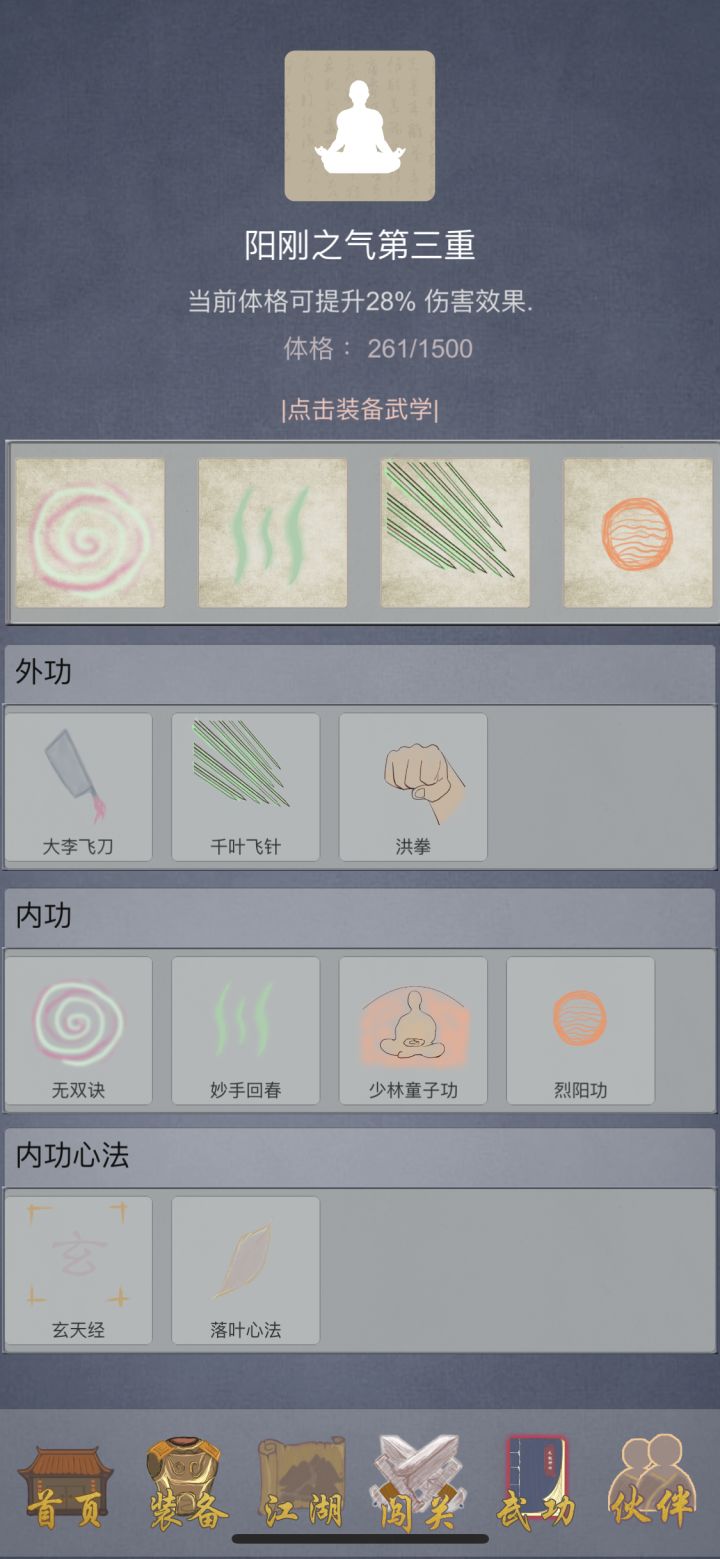Select the 玄天经 inner method
This screenshot has width=720, height=1559.
click(x=79, y=1271)
